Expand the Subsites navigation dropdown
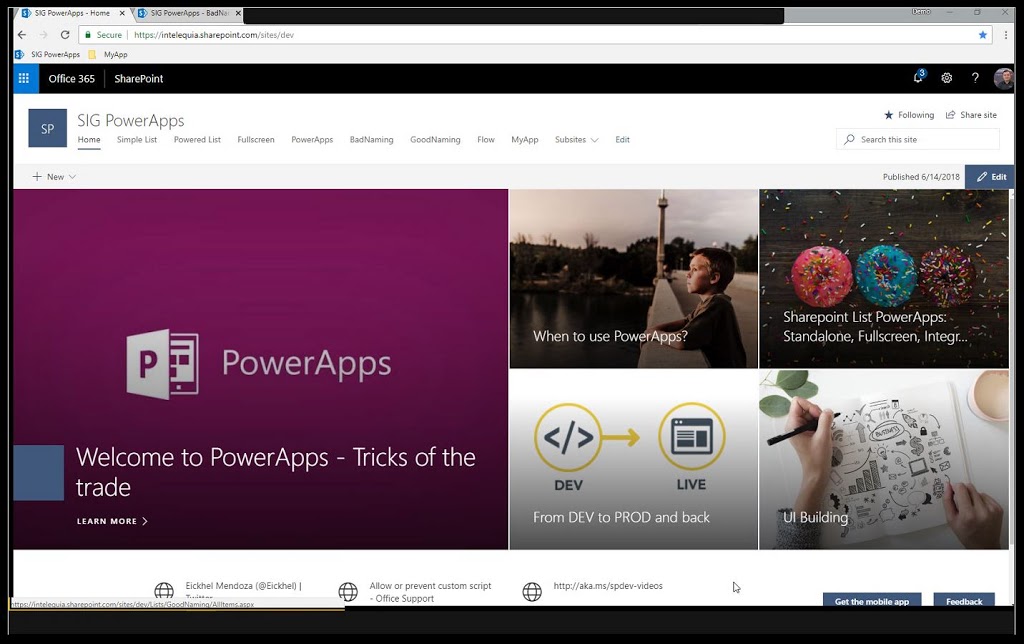Viewport: 1024px width, 644px height. tap(577, 140)
